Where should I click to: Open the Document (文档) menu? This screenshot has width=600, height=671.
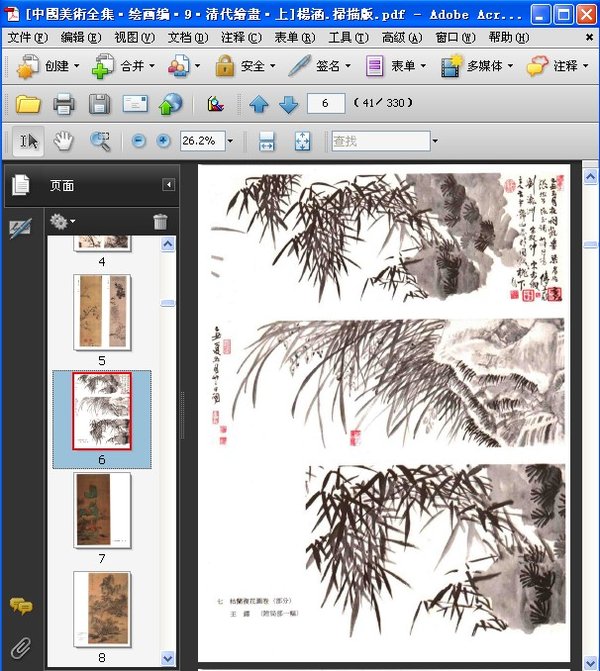[188, 38]
